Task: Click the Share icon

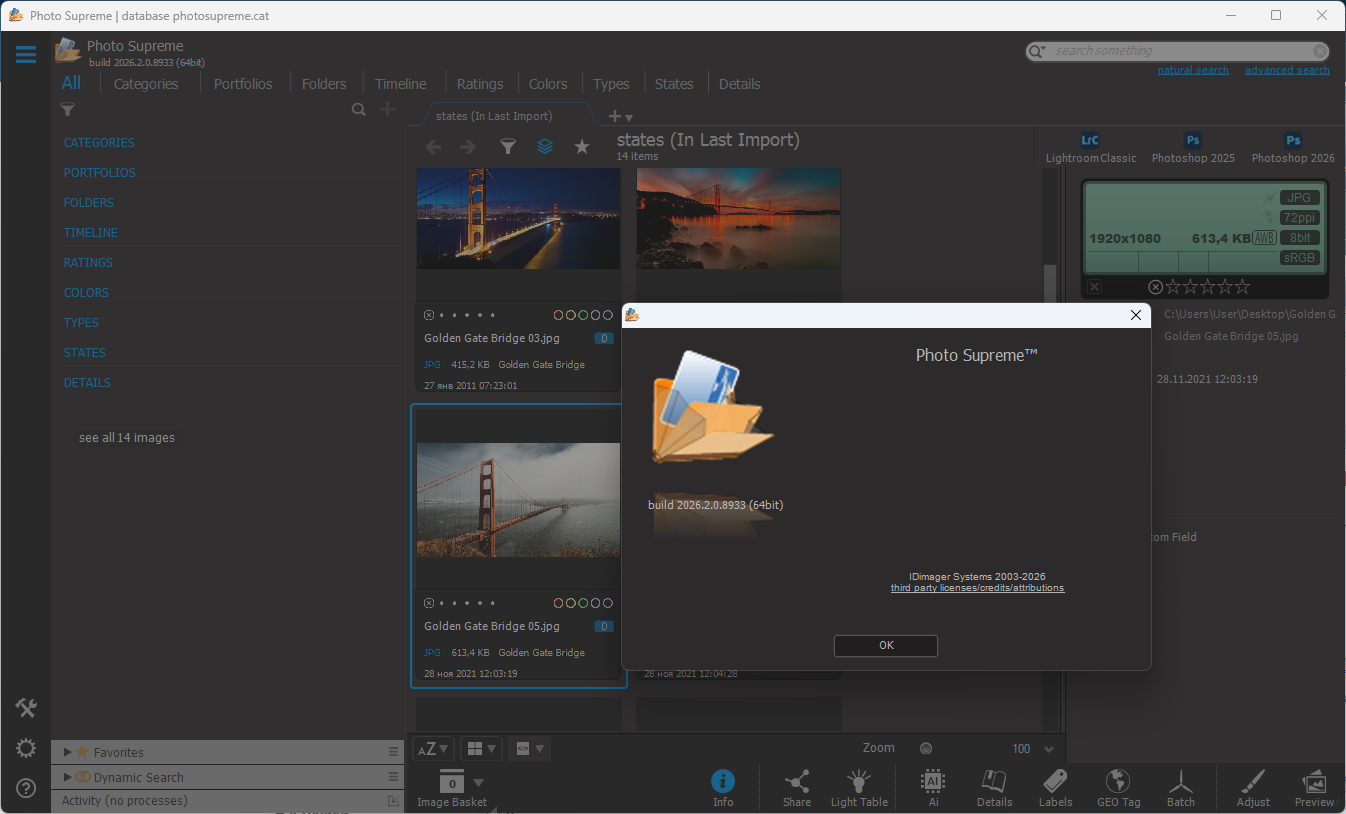Action: click(x=797, y=782)
